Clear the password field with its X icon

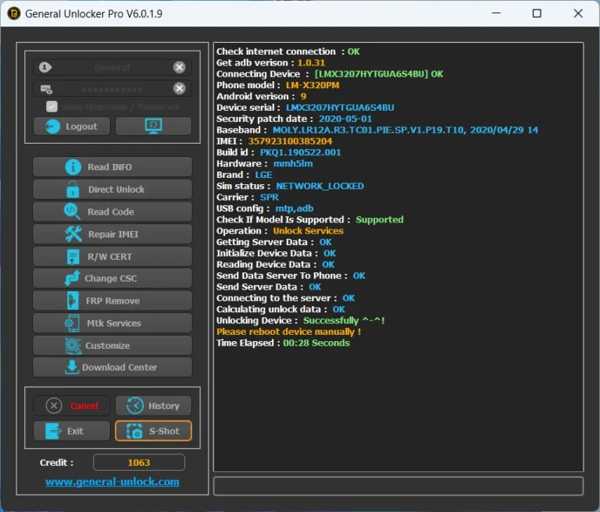179,89
